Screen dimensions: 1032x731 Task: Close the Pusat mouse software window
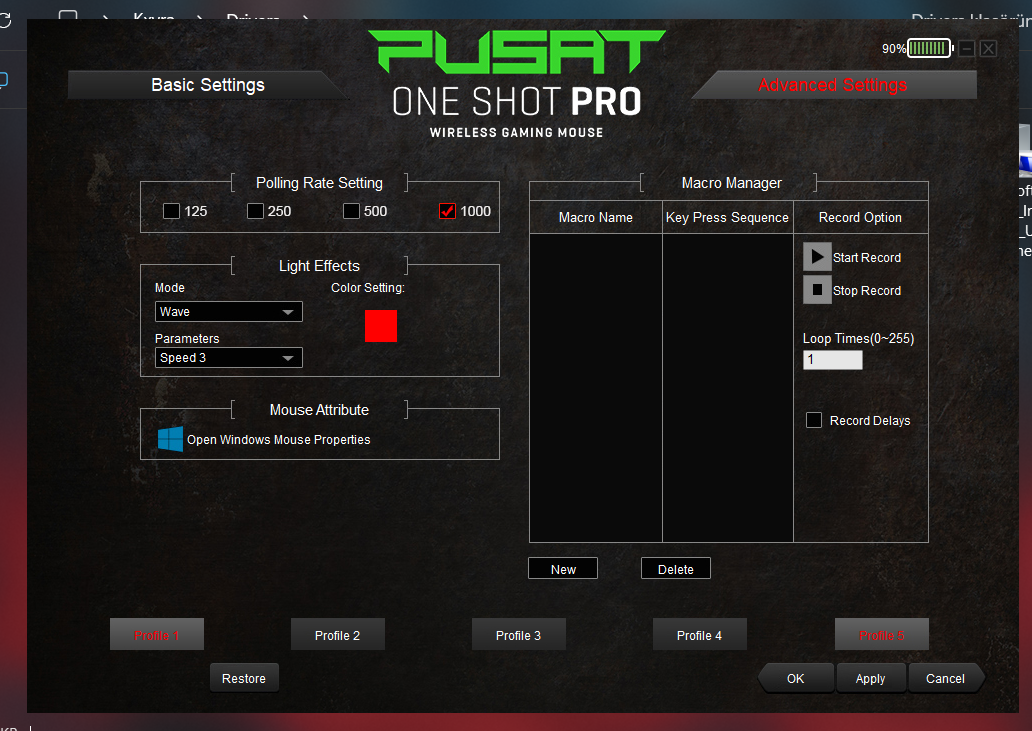click(988, 48)
